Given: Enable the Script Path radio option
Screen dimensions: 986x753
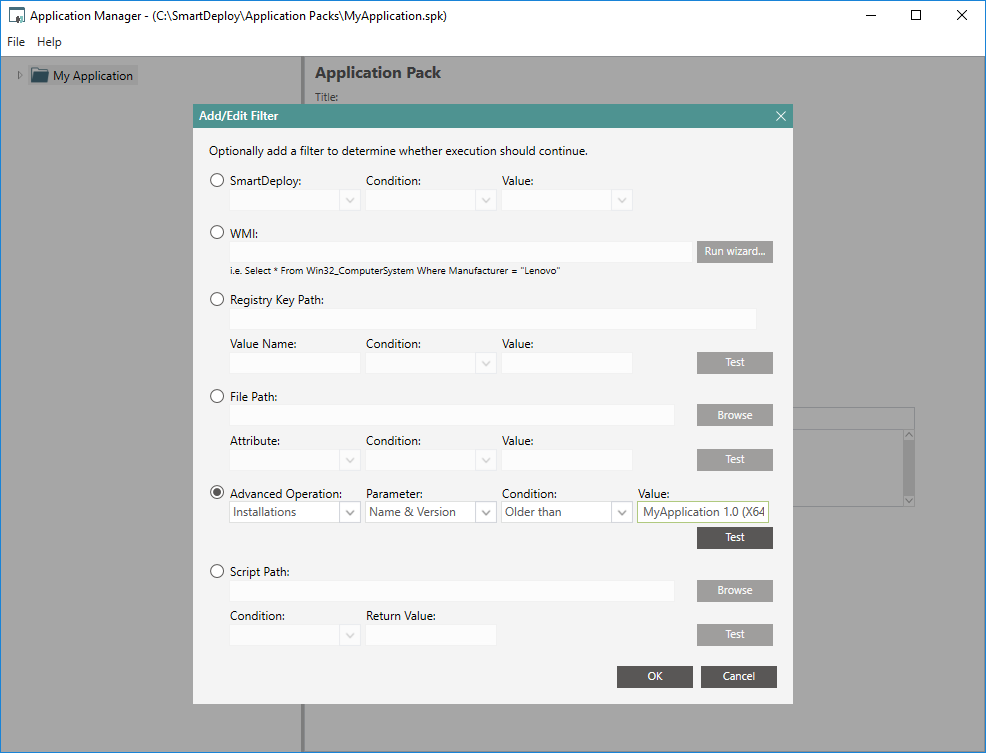Looking at the screenshot, I should coord(217,571).
